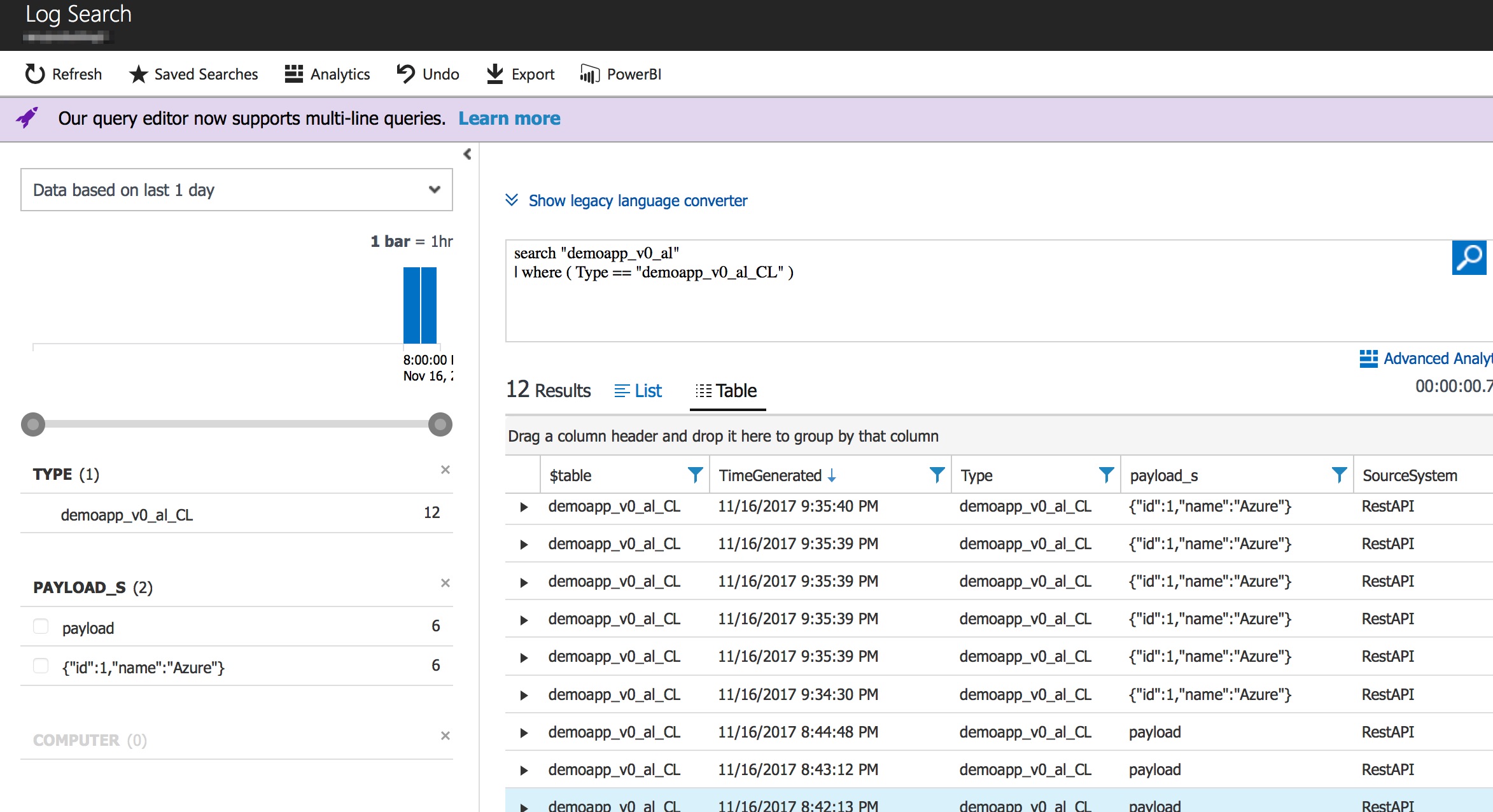This screenshot has width=1493, height=812.
Task: Sort by payload_s column header
Action: click(1164, 475)
